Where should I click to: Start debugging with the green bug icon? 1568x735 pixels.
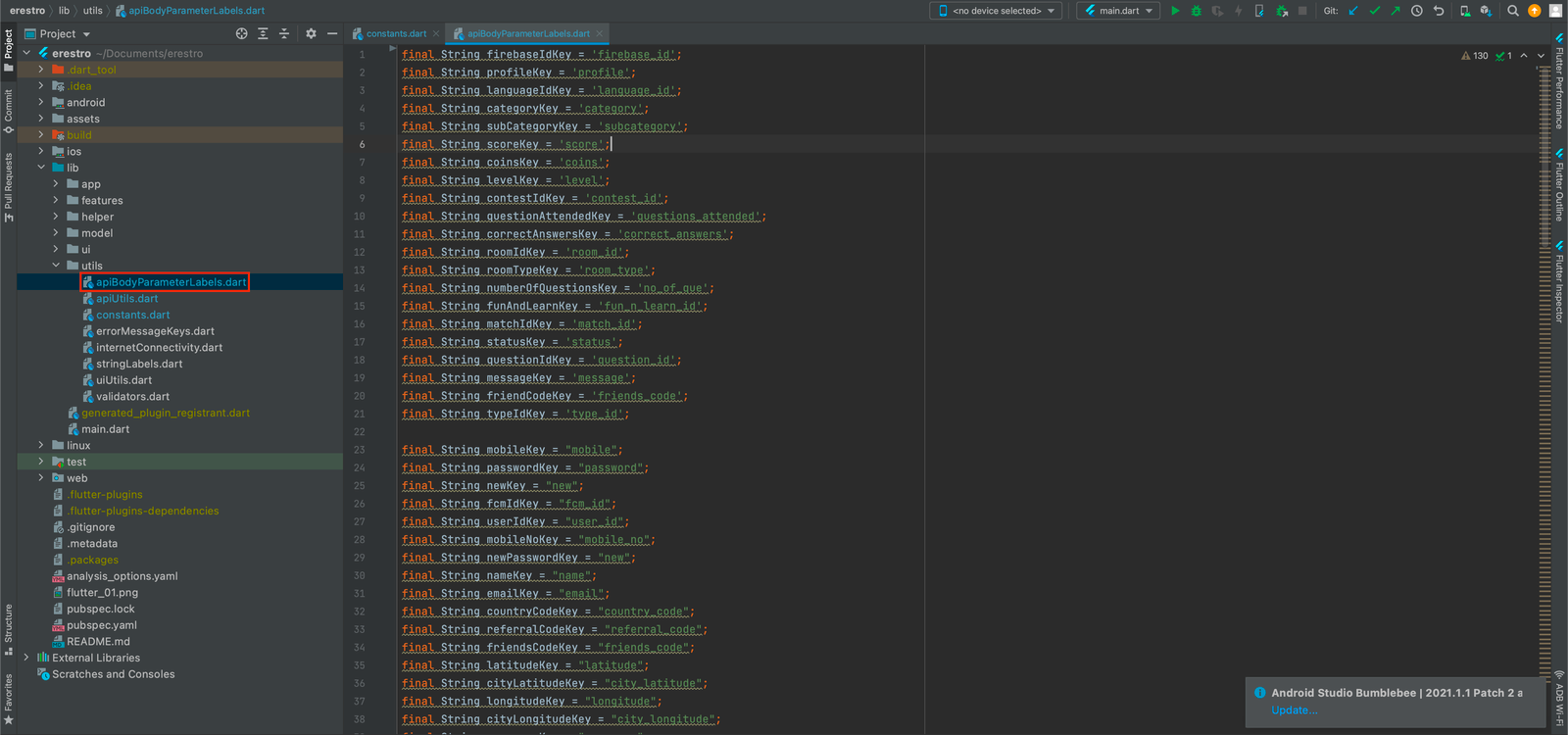1196,11
